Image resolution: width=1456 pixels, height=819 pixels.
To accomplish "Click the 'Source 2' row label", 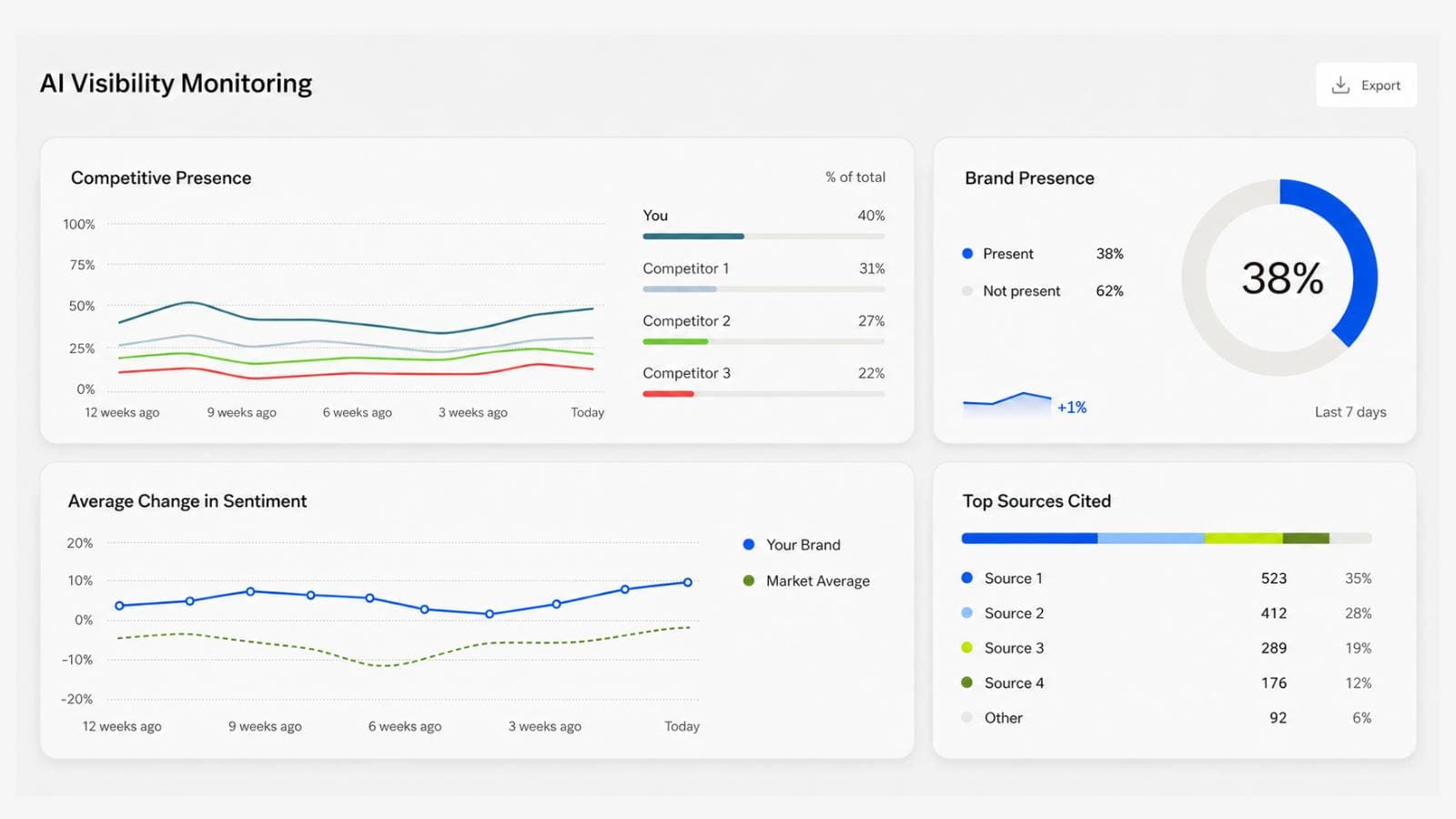I will pos(1014,613).
